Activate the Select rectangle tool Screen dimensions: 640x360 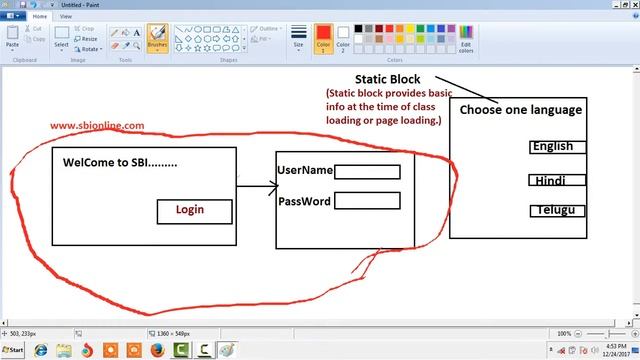(x=62, y=33)
